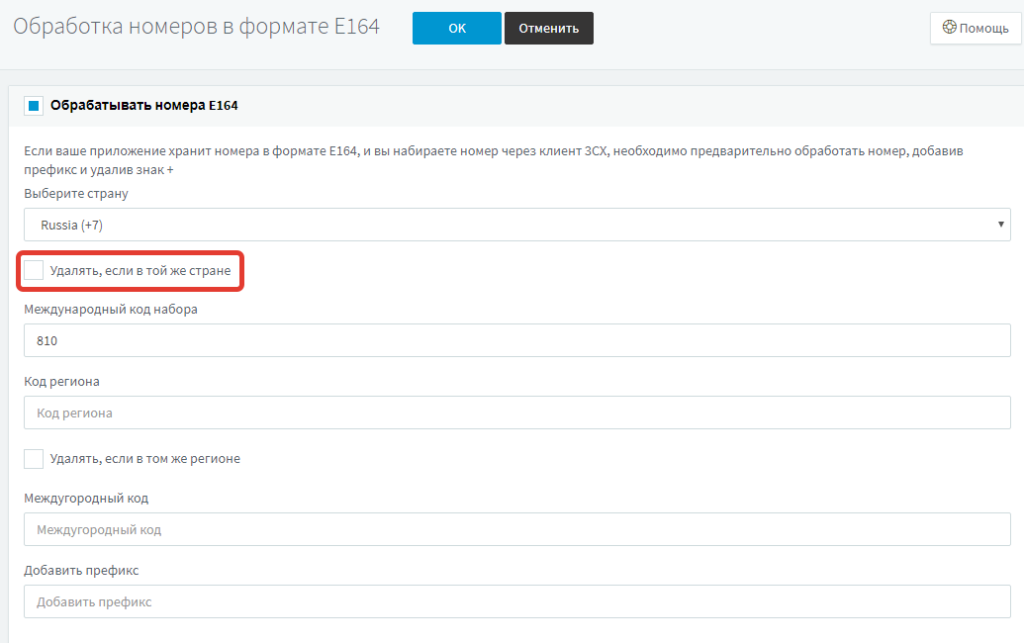
Task: Click the description paragraph about формате E164
Action: coord(493,160)
